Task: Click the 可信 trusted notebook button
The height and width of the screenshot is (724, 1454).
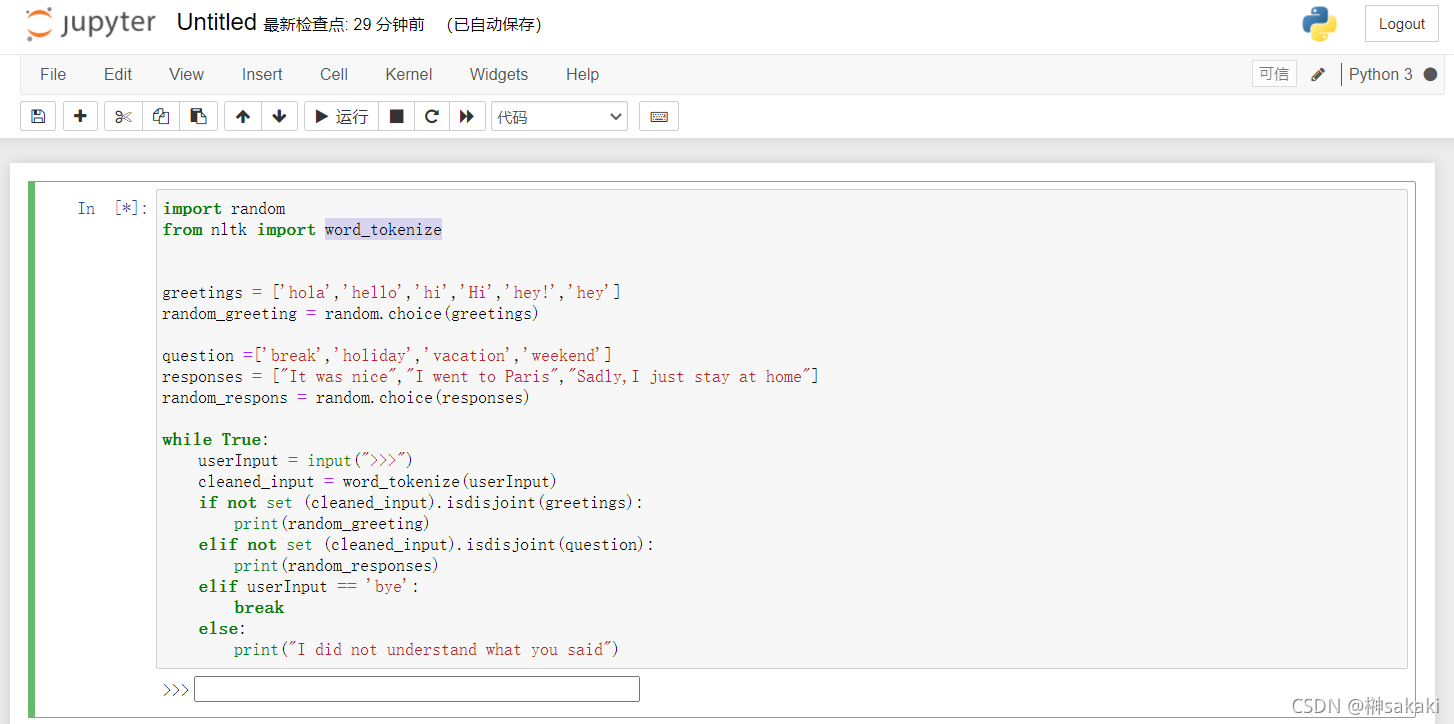Action: coord(1274,74)
